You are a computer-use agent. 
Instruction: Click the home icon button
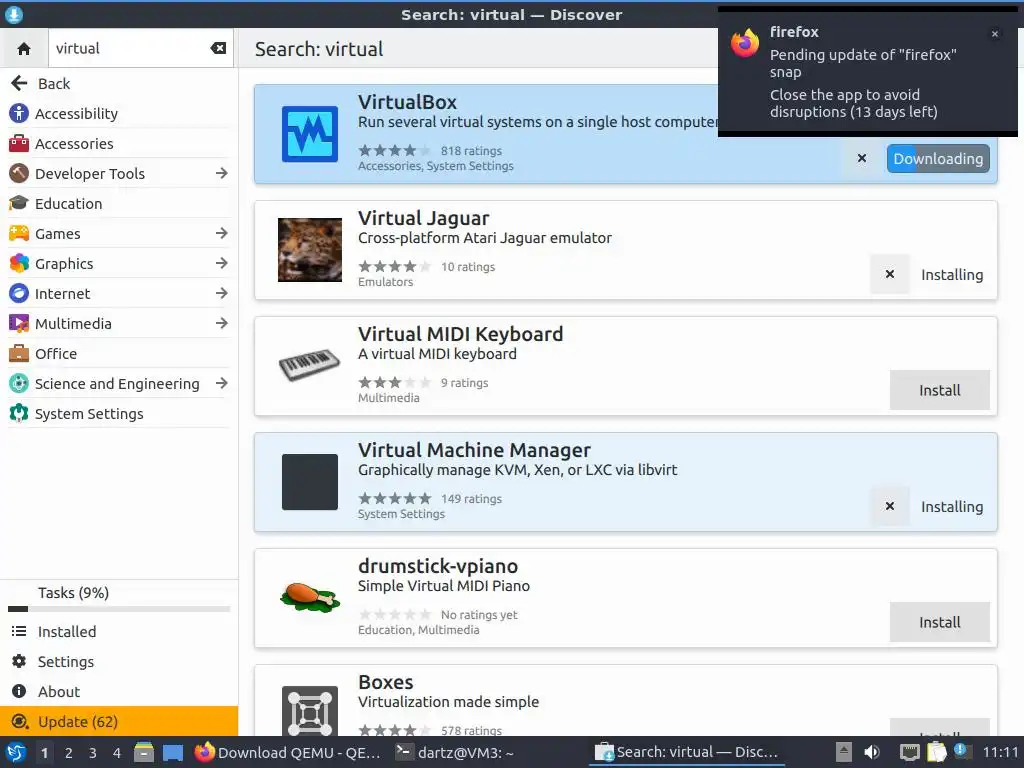coord(24,48)
